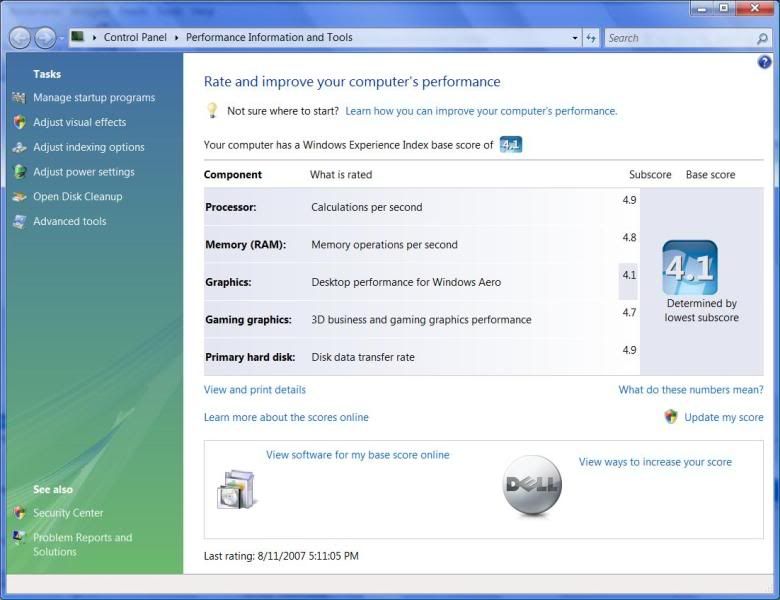Click the 4.7 Gaming graphics subscore

point(629,312)
